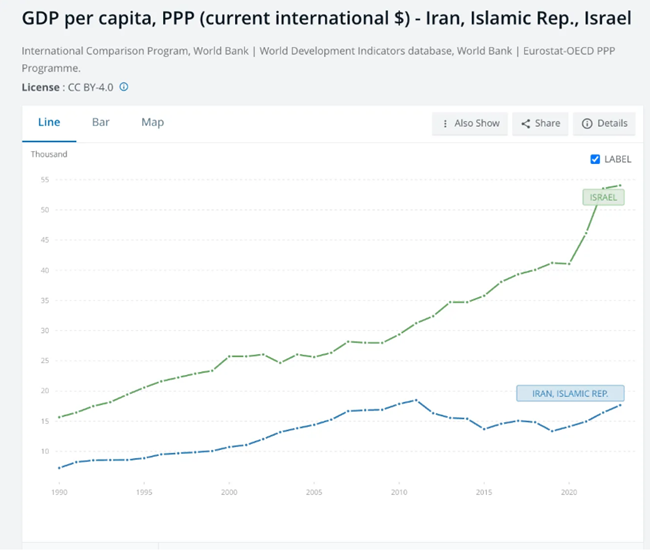
Task: Open the CC BY-4.0 license link
Action: 90,87
